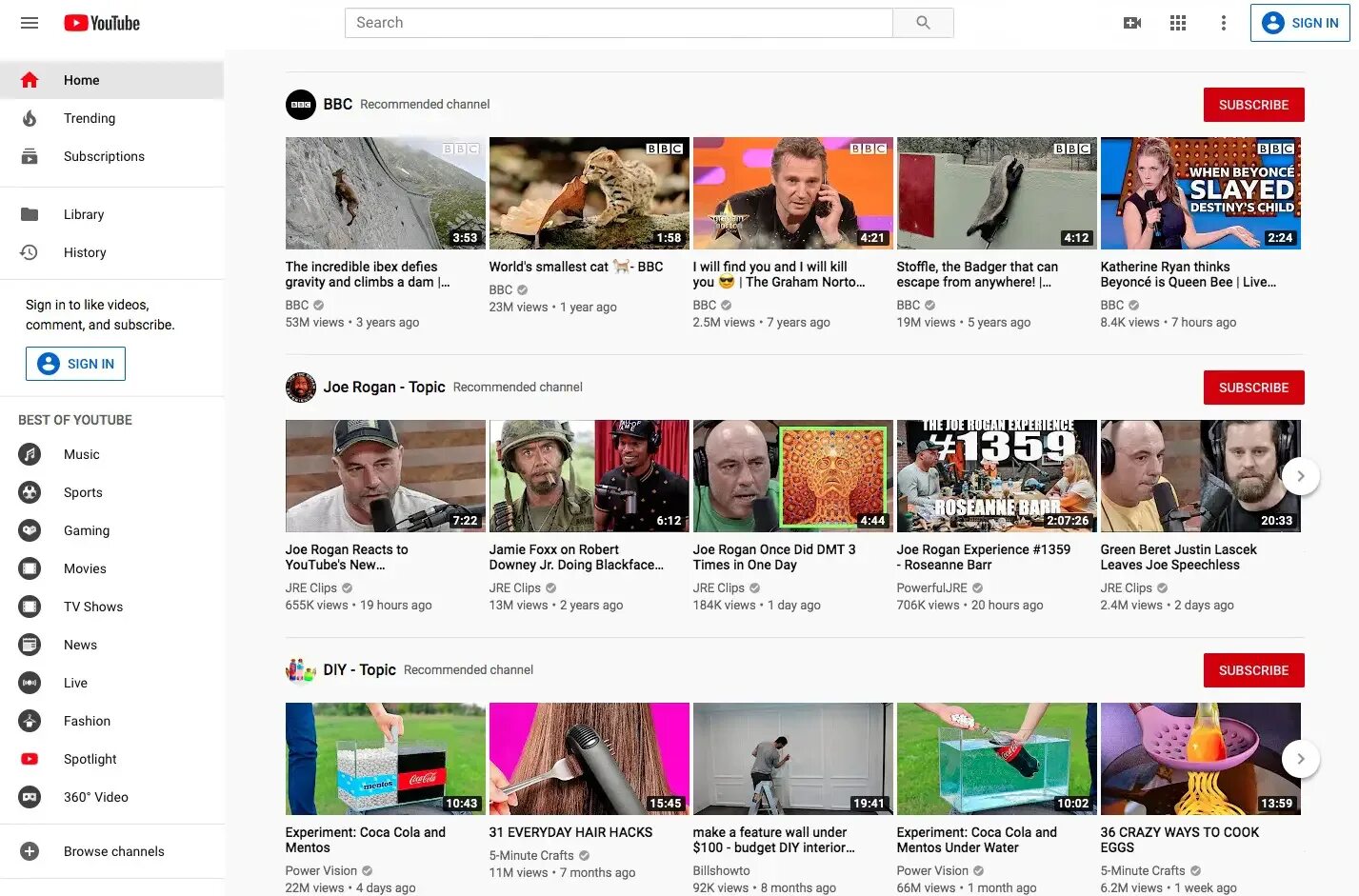The height and width of the screenshot is (896, 1359).
Task: Open 5-Minute Crafts link under hair hacks
Action: coord(531,856)
